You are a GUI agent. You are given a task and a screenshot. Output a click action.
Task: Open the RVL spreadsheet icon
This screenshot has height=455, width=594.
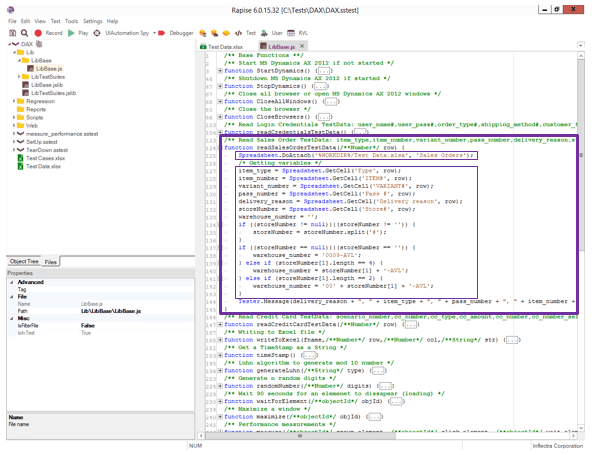point(291,33)
